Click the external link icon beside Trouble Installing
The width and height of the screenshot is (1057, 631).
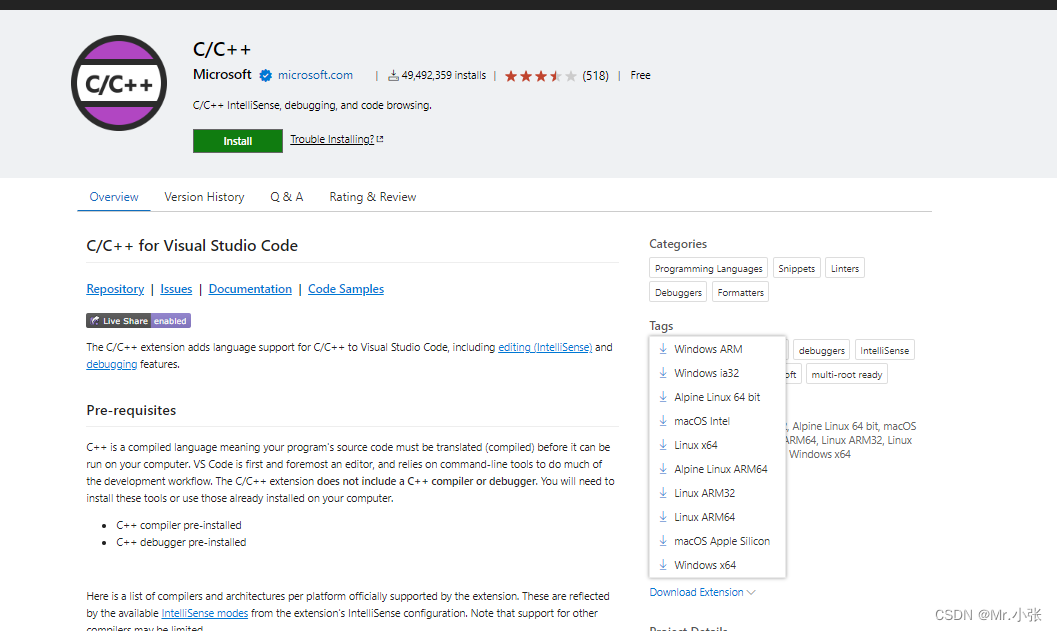click(x=380, y=139)
